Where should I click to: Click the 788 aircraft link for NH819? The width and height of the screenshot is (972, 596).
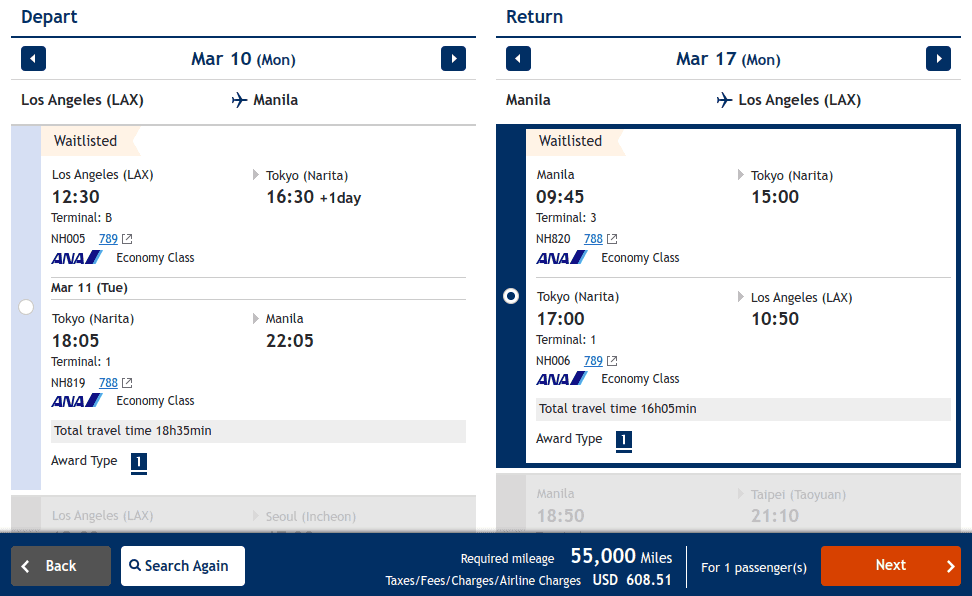108,383
